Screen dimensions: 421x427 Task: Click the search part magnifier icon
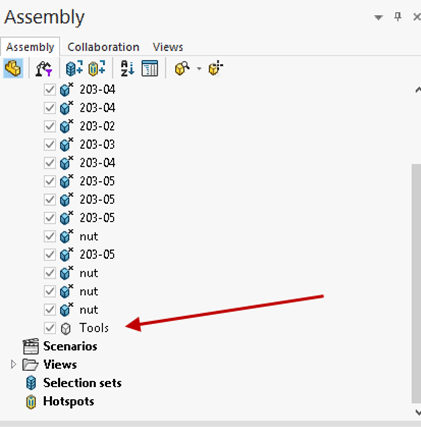tap(182, 68)
